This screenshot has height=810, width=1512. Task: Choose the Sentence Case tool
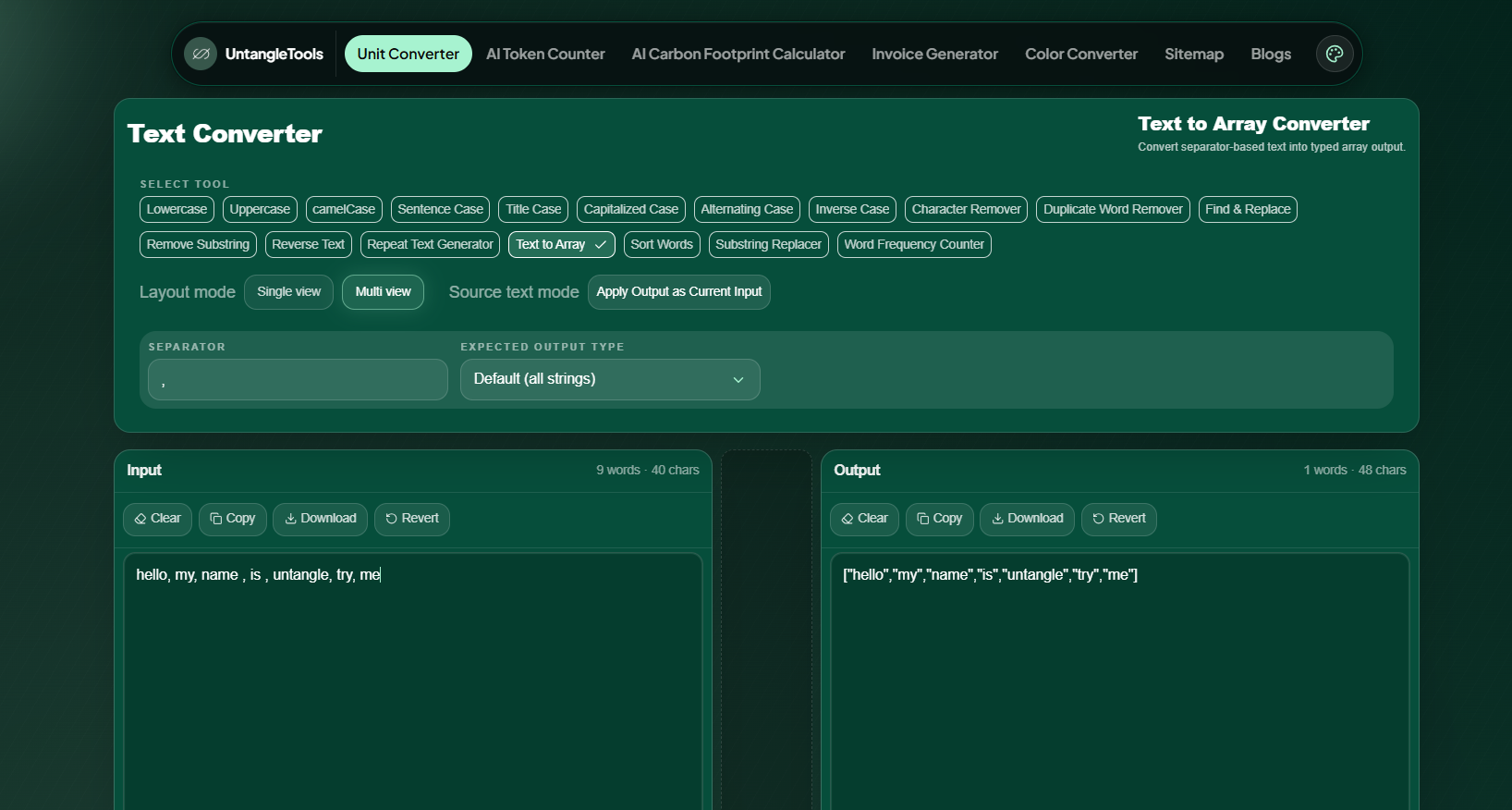[x=440, y=210]
